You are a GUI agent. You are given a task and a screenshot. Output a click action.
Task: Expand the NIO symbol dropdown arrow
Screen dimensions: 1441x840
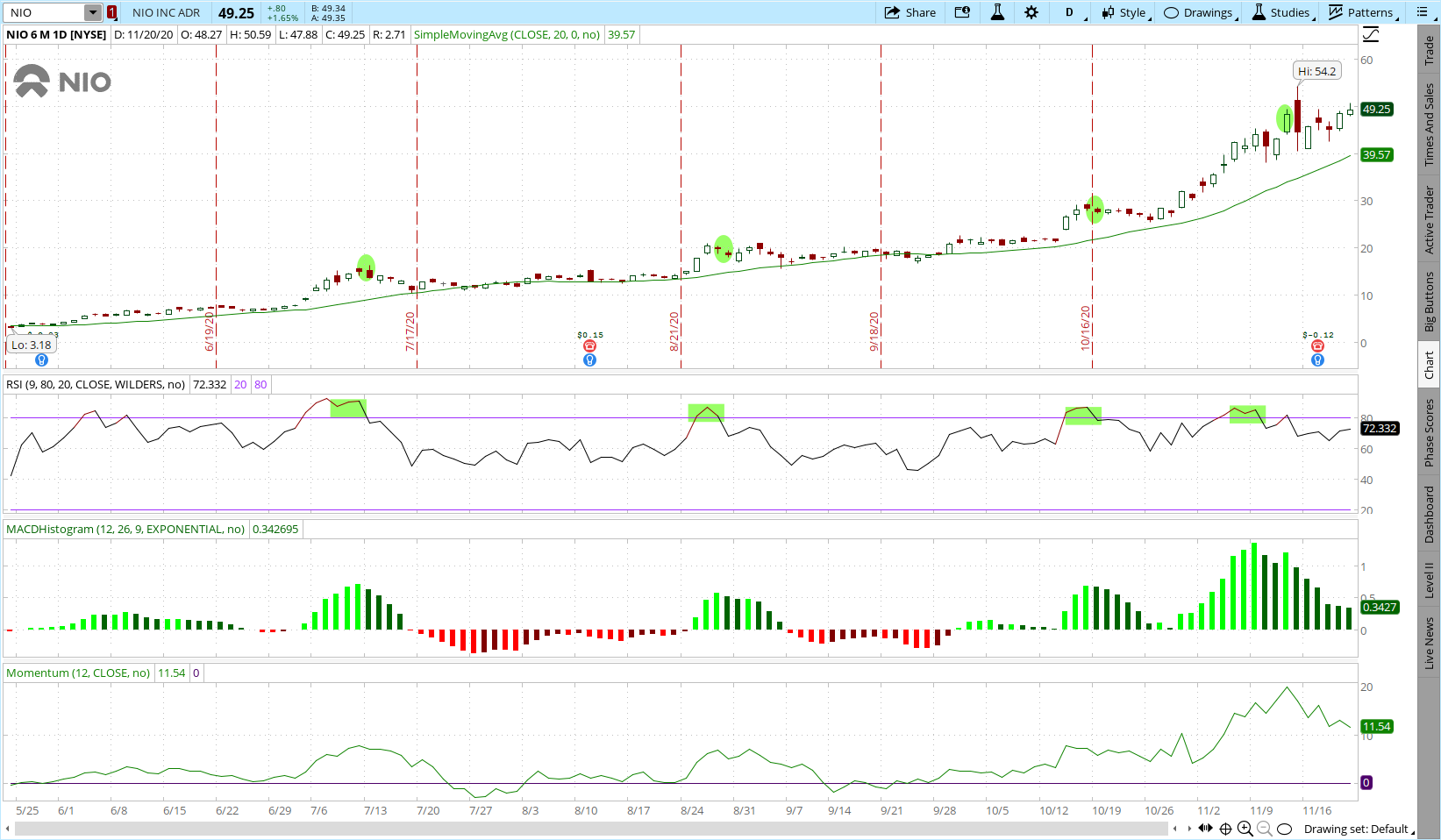click(x=93, y=12)
